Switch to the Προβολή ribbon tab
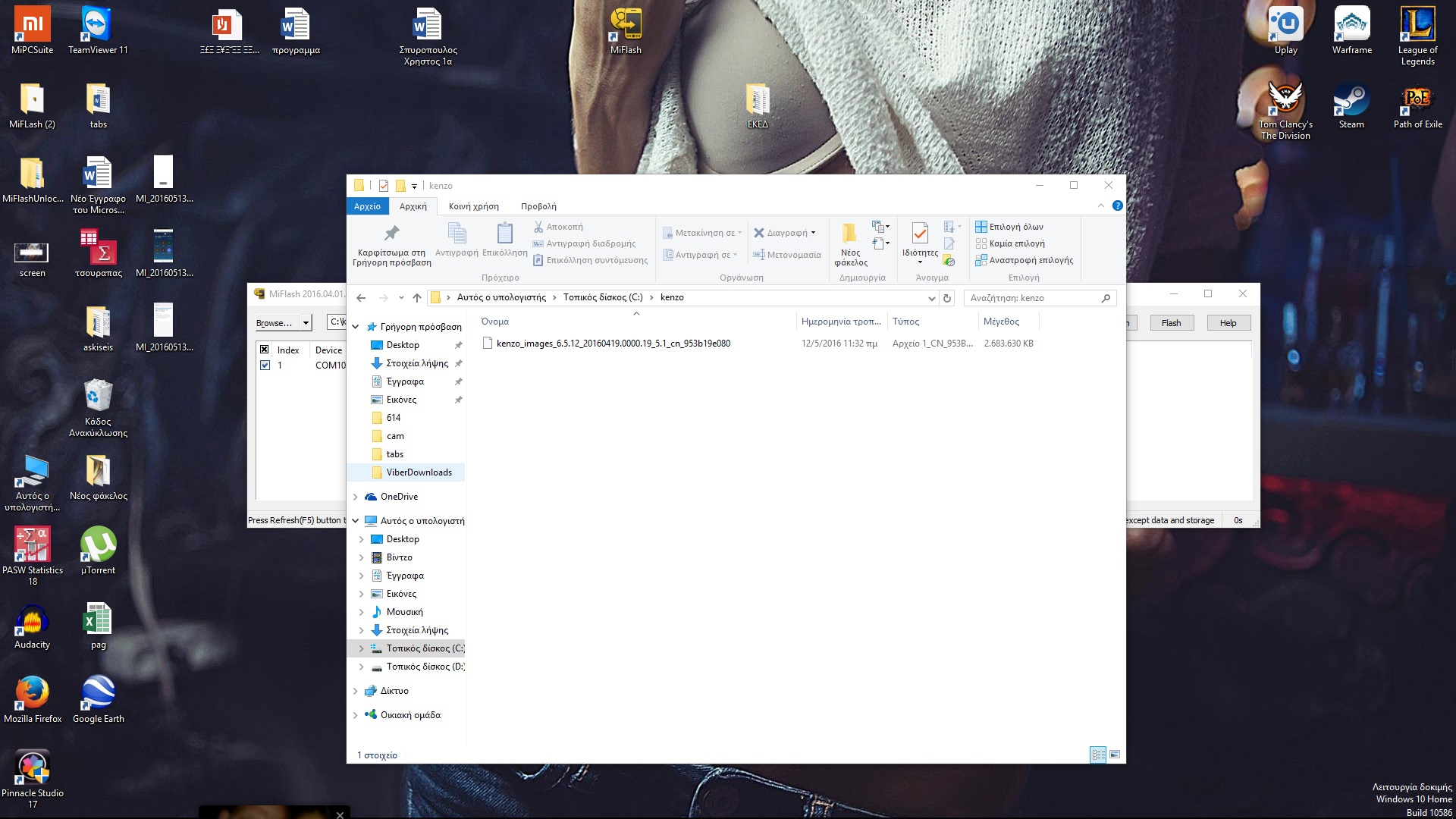 [538, 206]
